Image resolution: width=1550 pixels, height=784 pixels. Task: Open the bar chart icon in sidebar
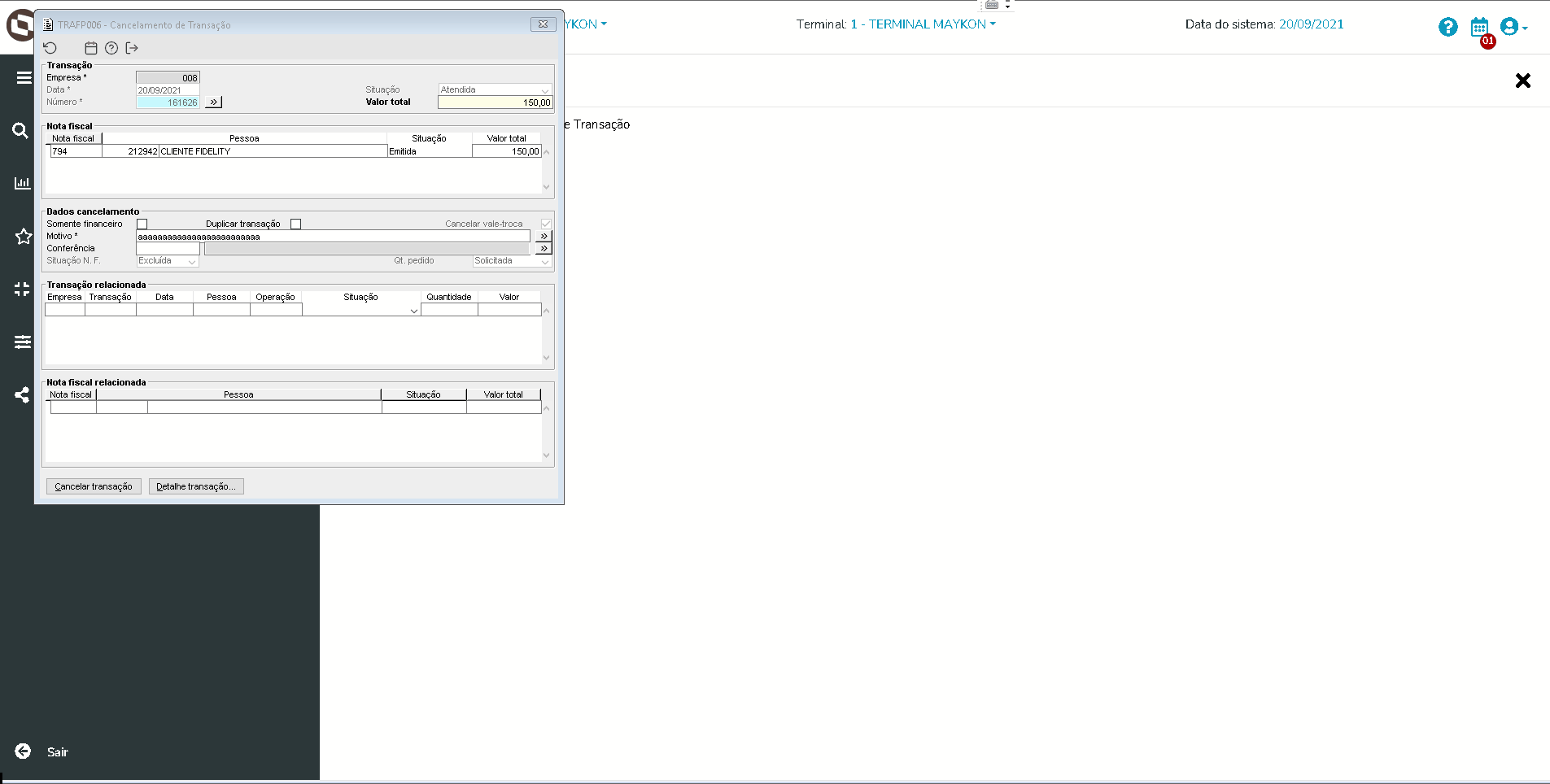coord(23,183)
